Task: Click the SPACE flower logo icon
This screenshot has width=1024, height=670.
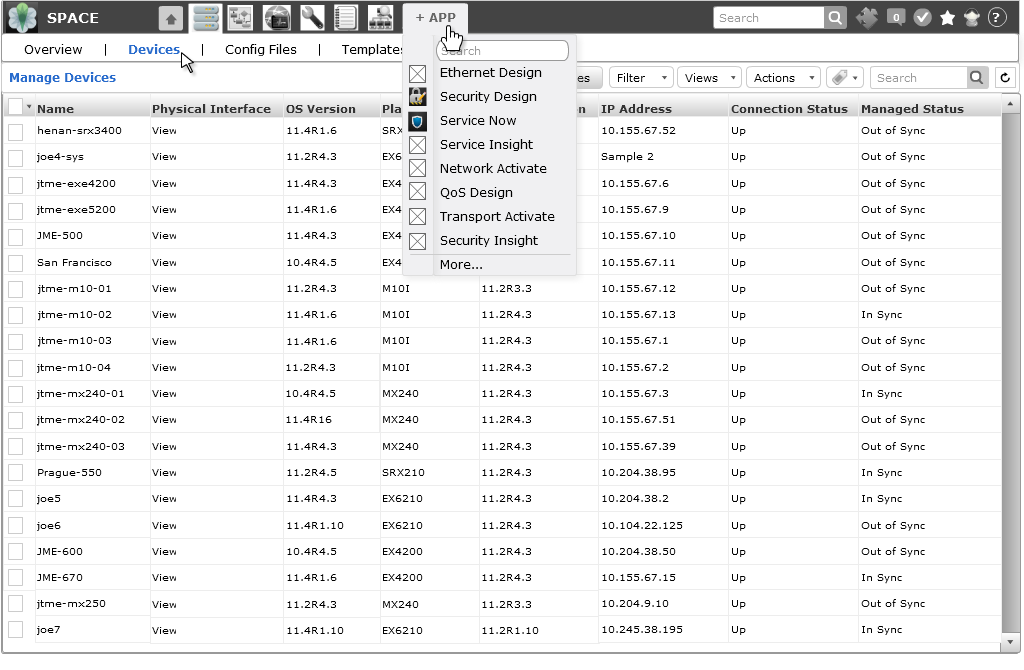Action: 22,17
